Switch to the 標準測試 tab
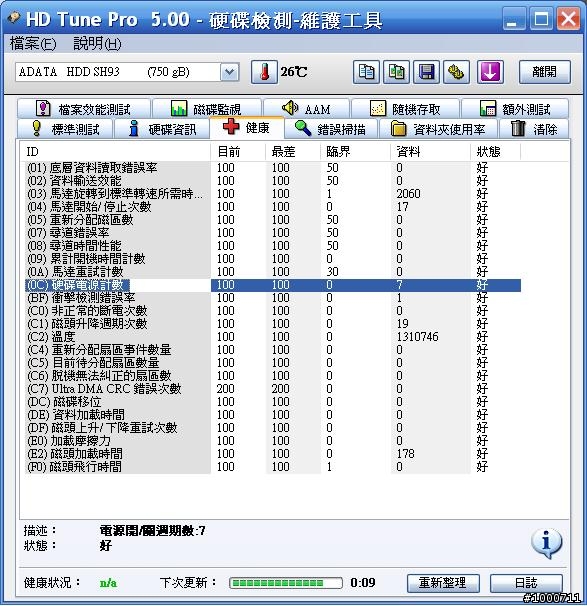587x606 pixels. point(65,129)
